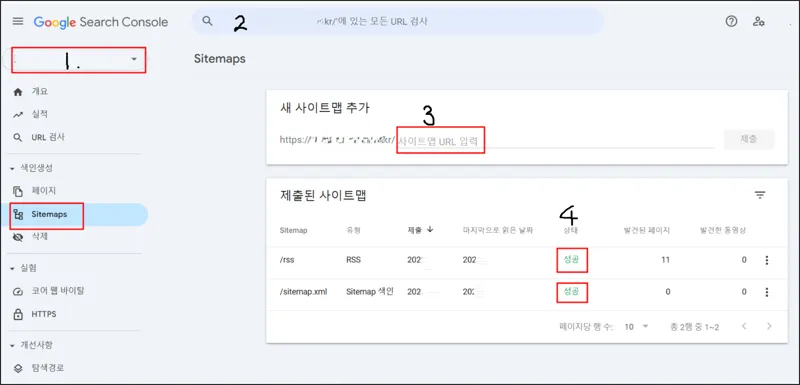Click the RSS type cell

tap(353, 260)
